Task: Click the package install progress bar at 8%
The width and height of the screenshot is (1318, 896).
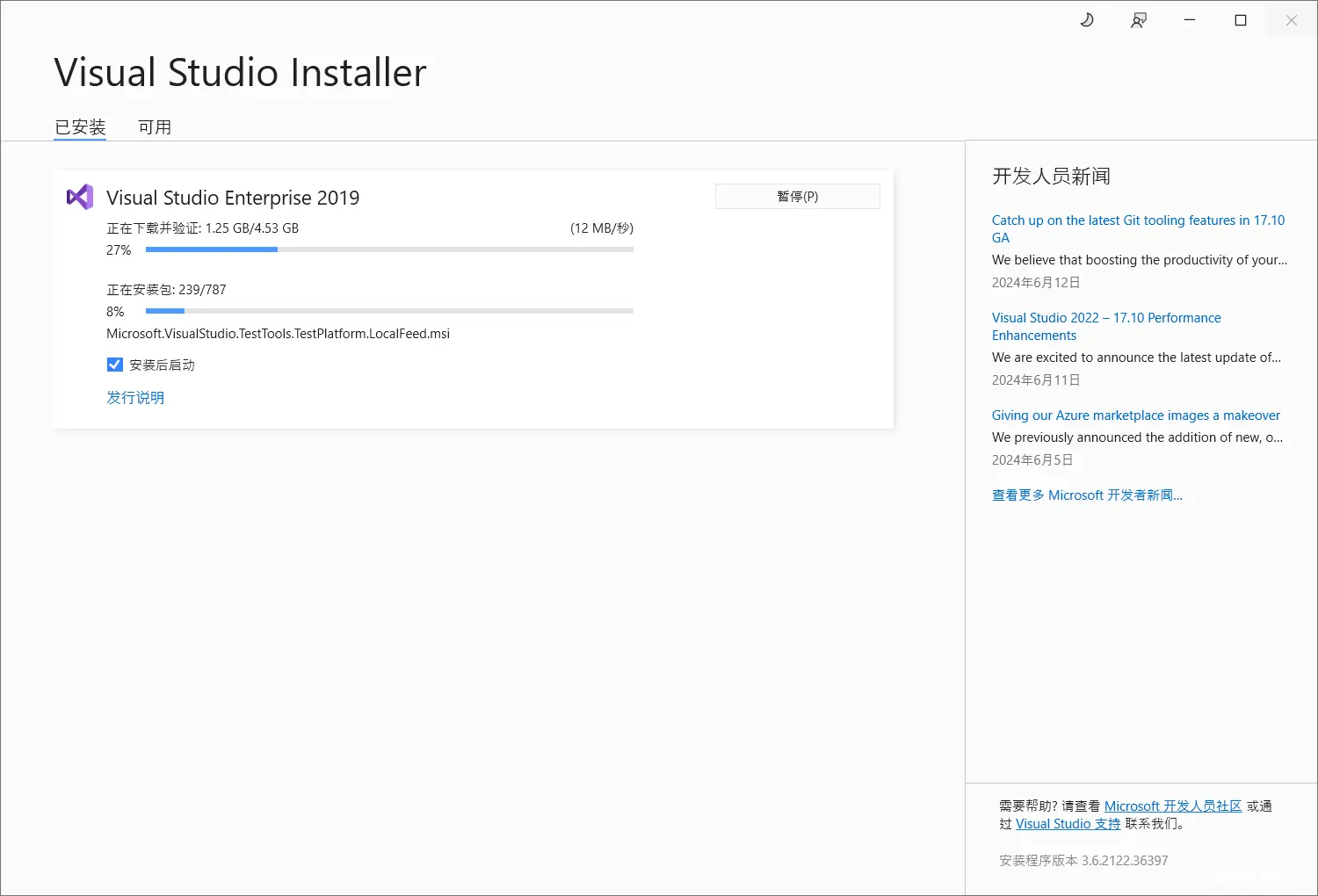Action: click(389, 311)
